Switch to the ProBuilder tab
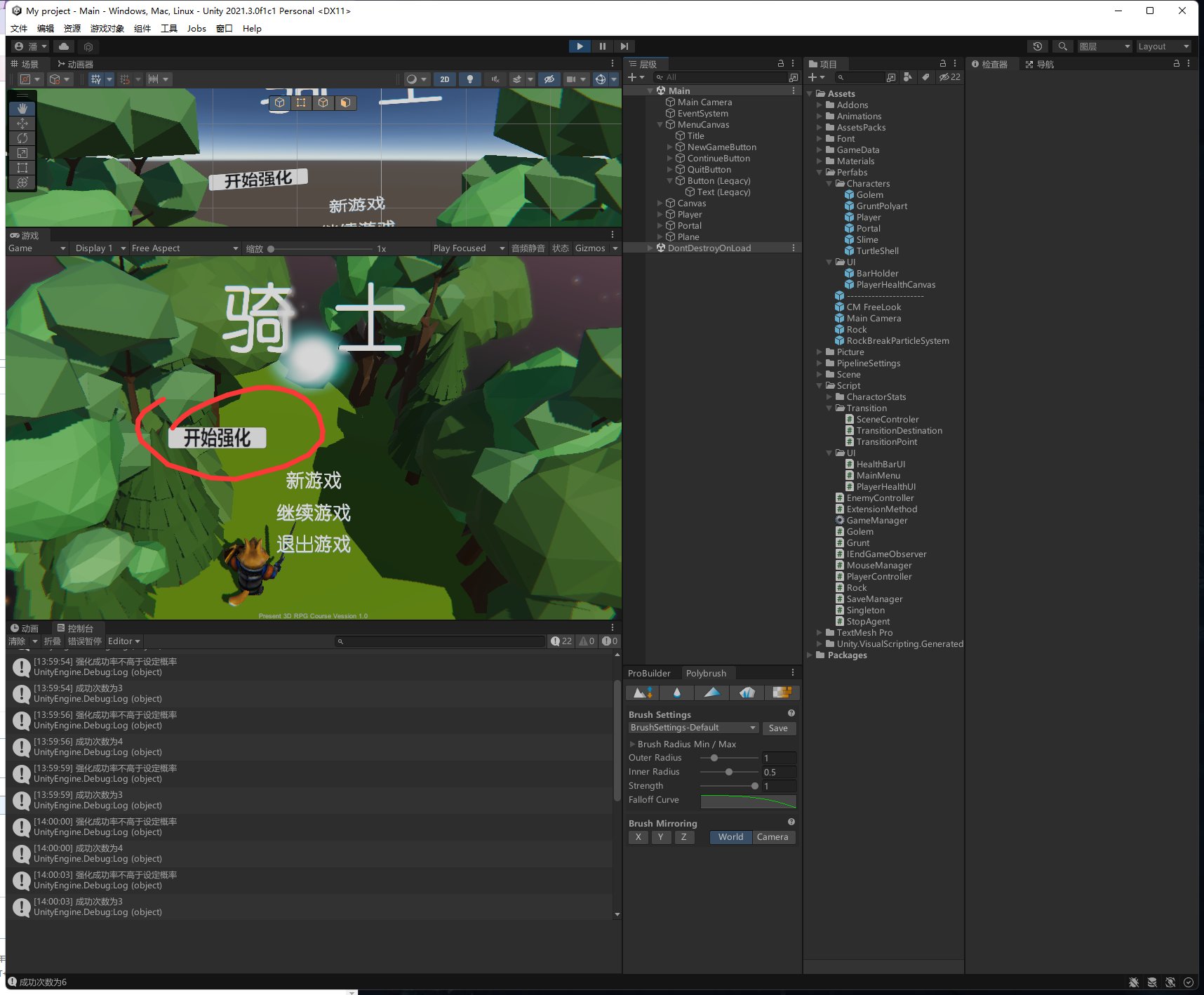 [649, 673]
